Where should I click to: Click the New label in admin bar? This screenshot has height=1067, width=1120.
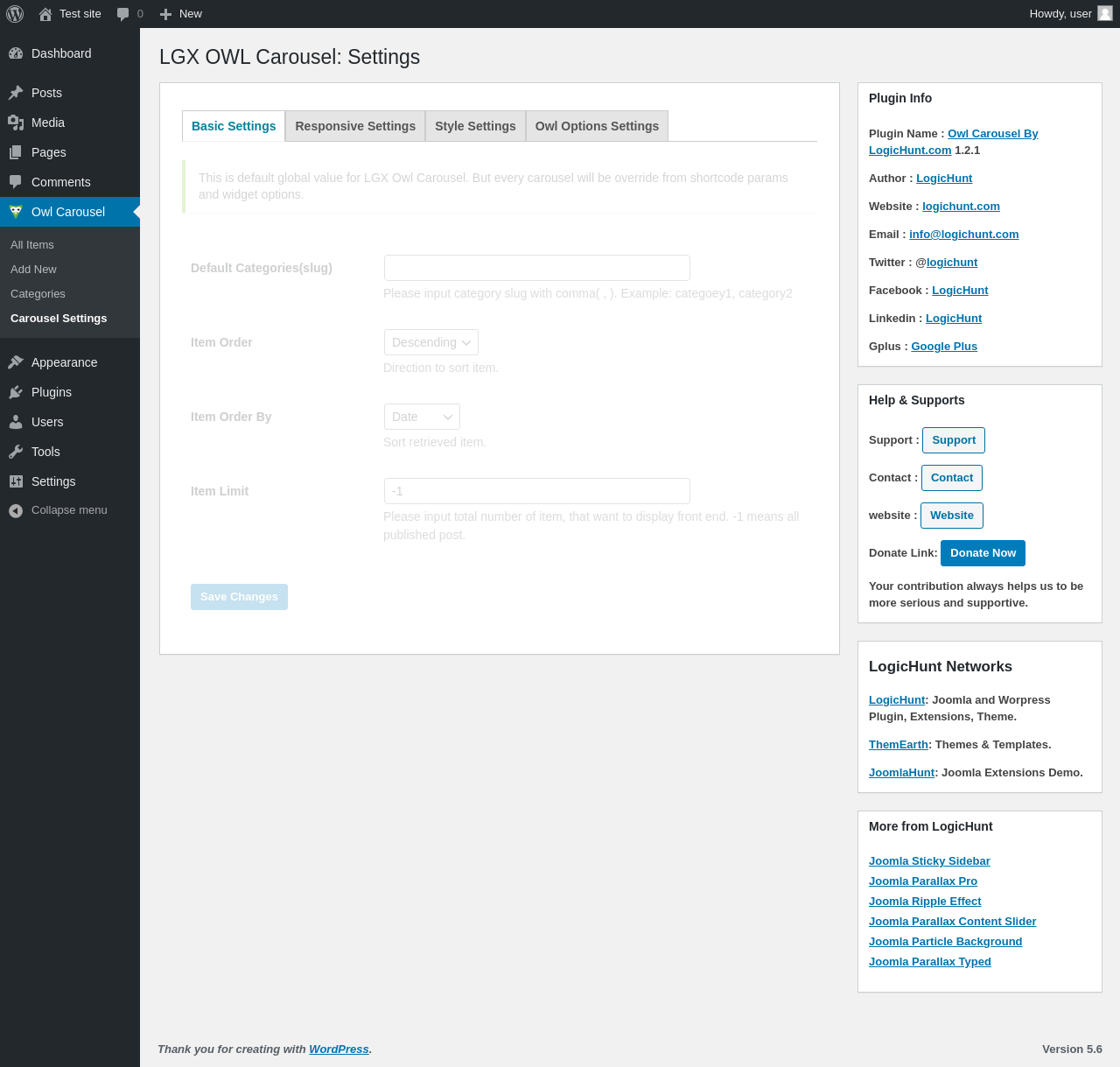(x=191, y=14)
